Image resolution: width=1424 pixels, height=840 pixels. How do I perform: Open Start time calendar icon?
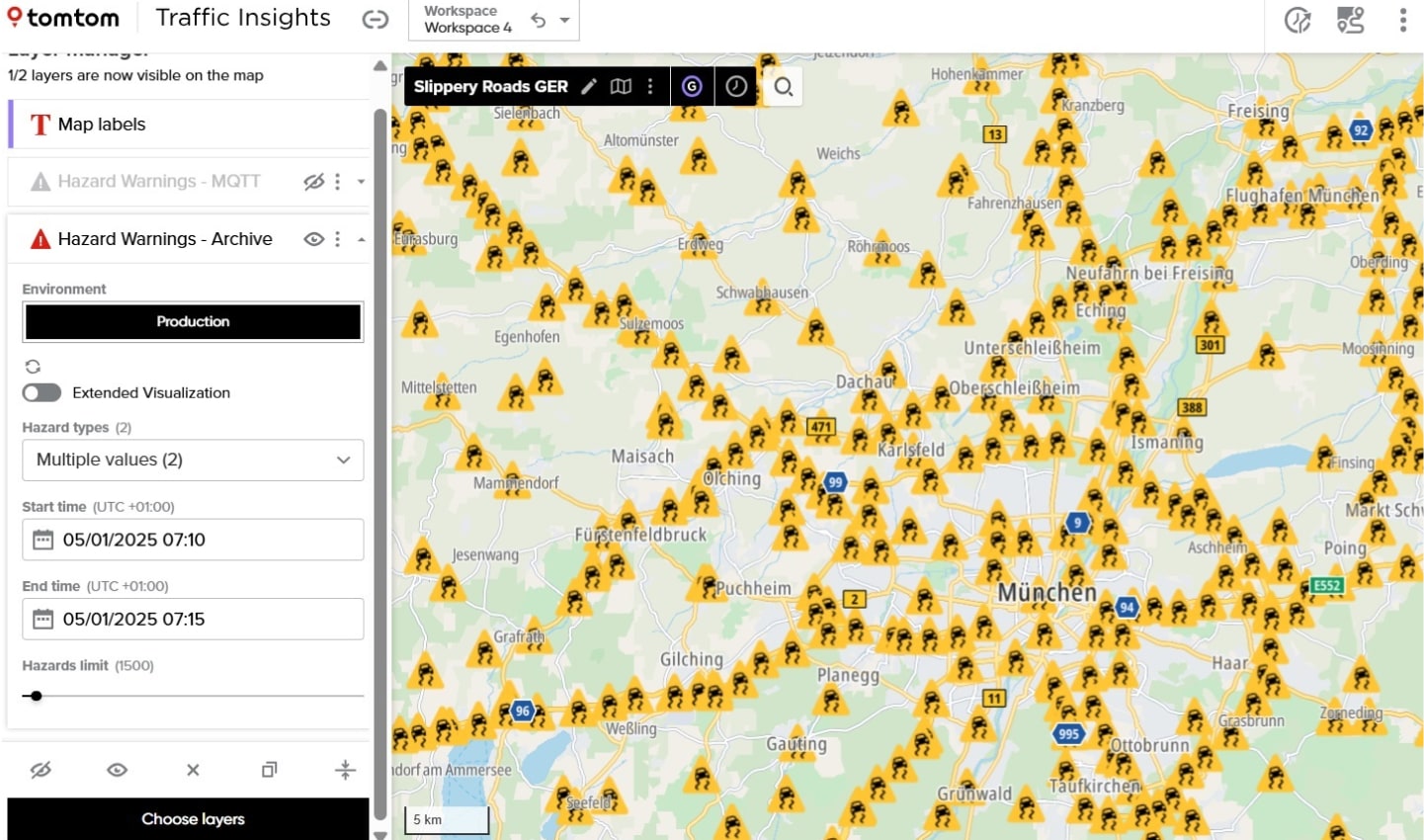coord(42,540)
